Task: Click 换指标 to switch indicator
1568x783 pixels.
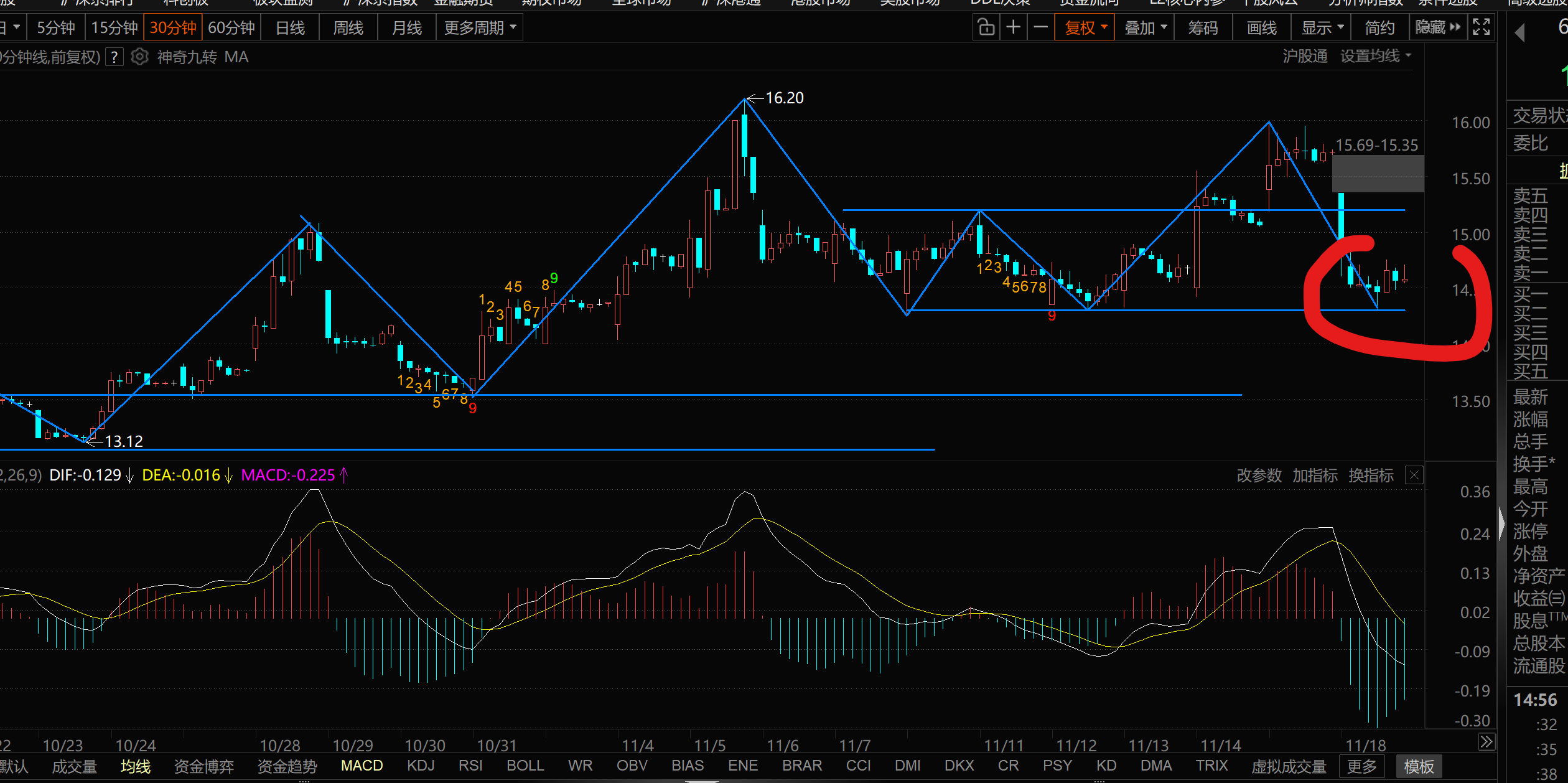Action: [x=1371, y=476]
